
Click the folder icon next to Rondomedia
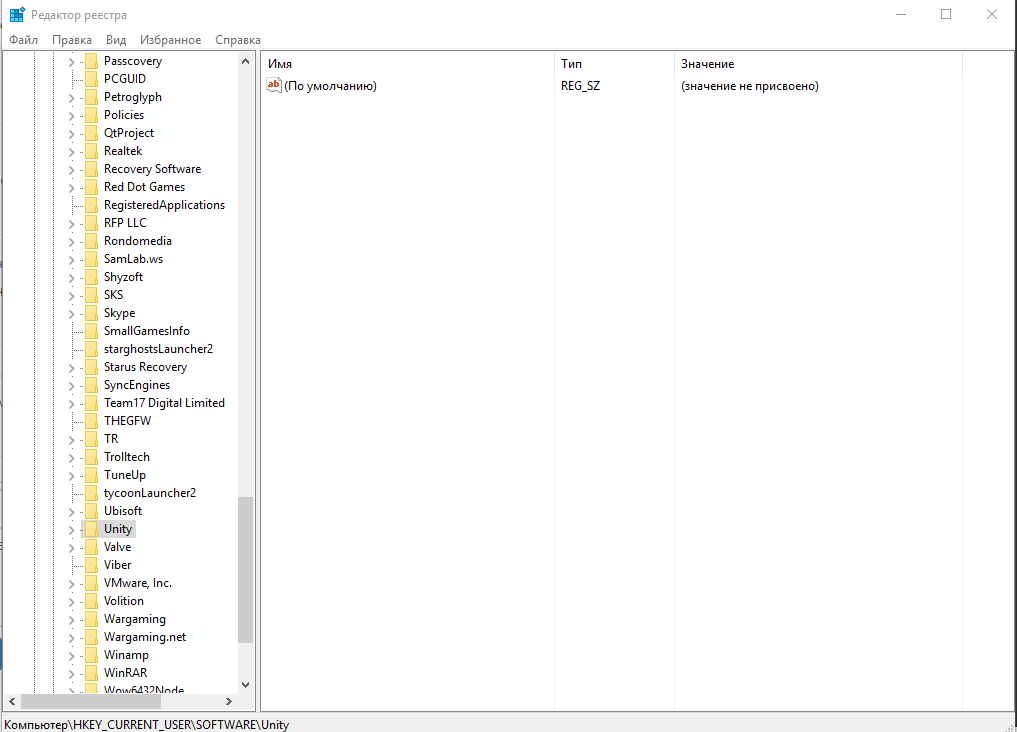[91, 241]
